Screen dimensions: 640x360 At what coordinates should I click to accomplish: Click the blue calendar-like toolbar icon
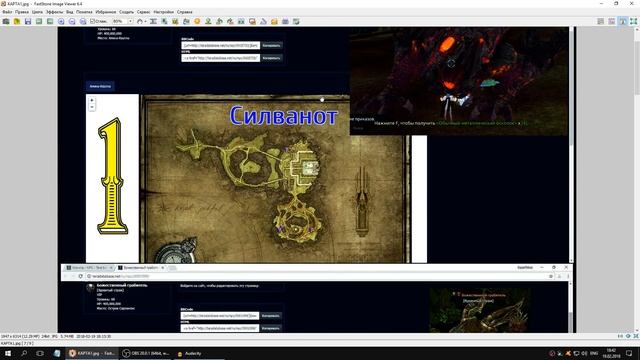[285, 21]
